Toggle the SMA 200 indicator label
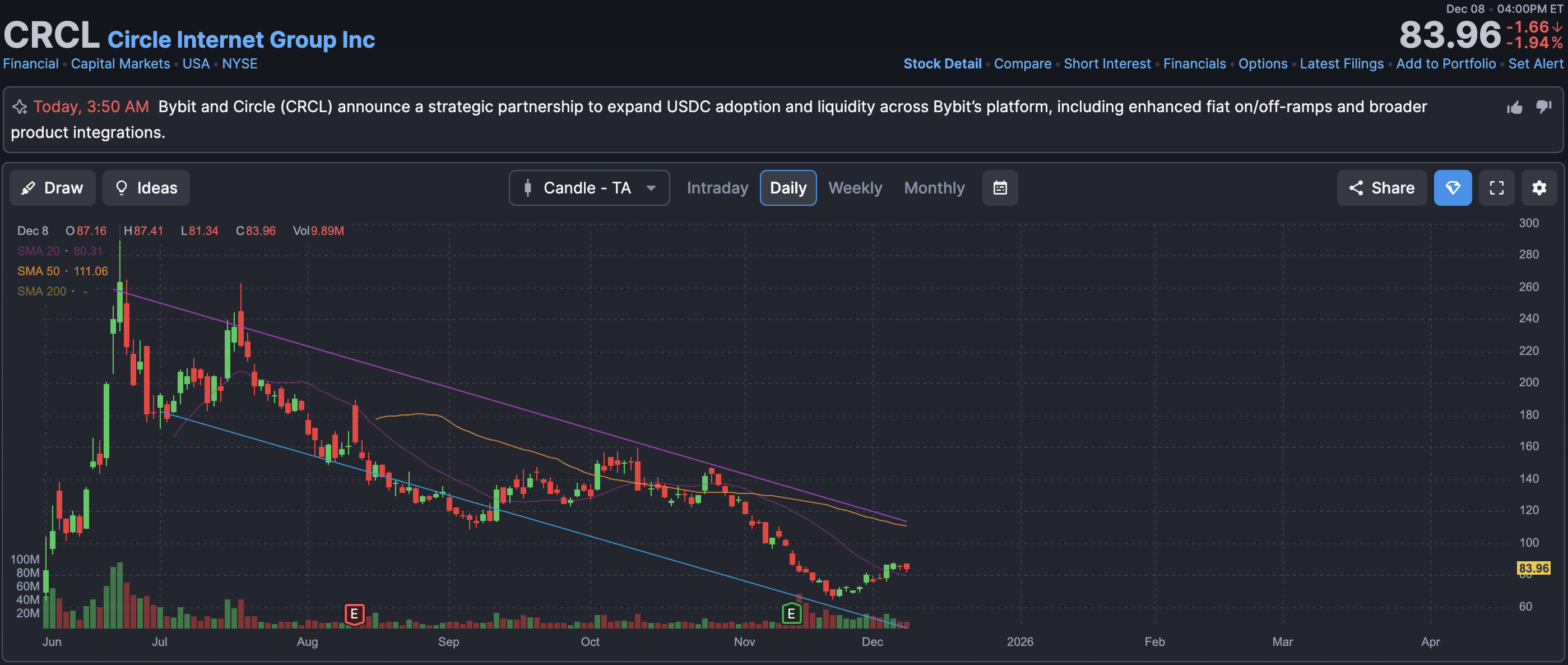 tap(41, 291)
